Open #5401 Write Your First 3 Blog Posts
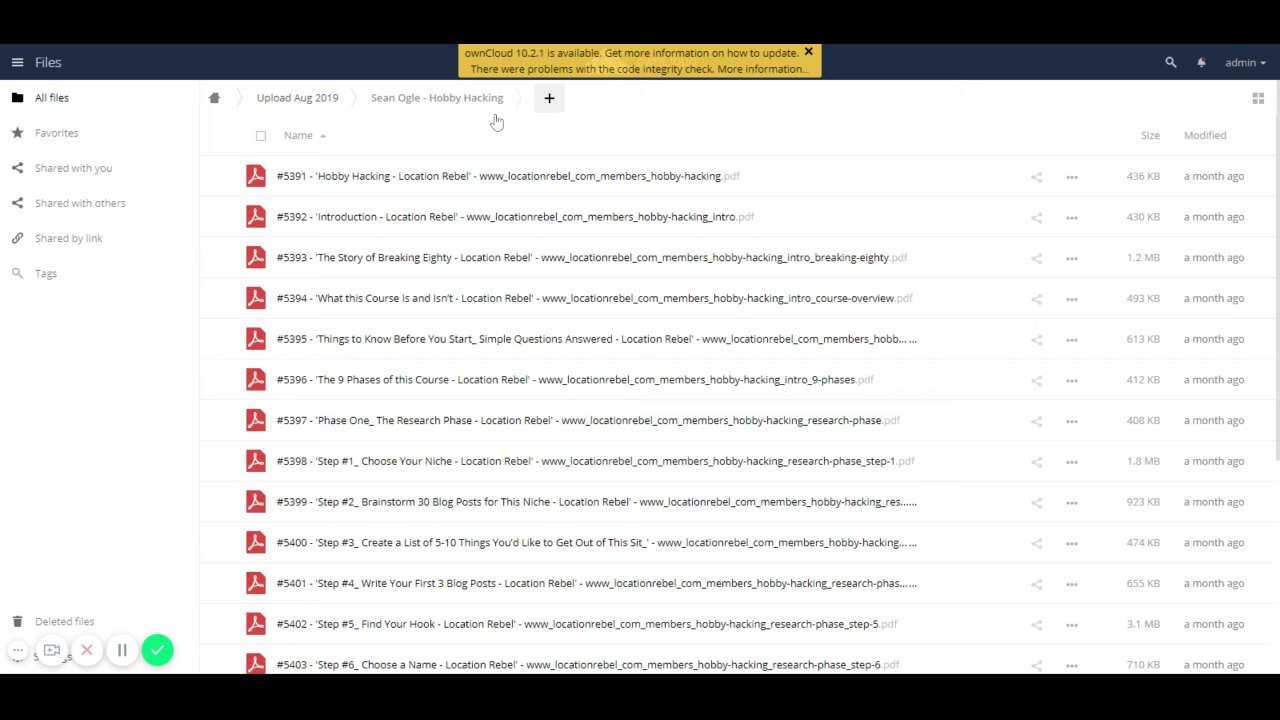Screen dimensions: 1280x720 [596, 583]
